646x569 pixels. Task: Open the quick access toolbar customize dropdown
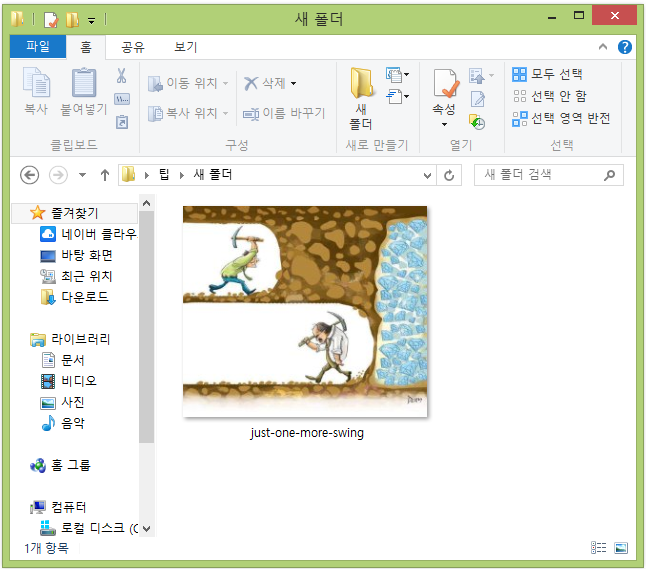(x=91, y=20)
